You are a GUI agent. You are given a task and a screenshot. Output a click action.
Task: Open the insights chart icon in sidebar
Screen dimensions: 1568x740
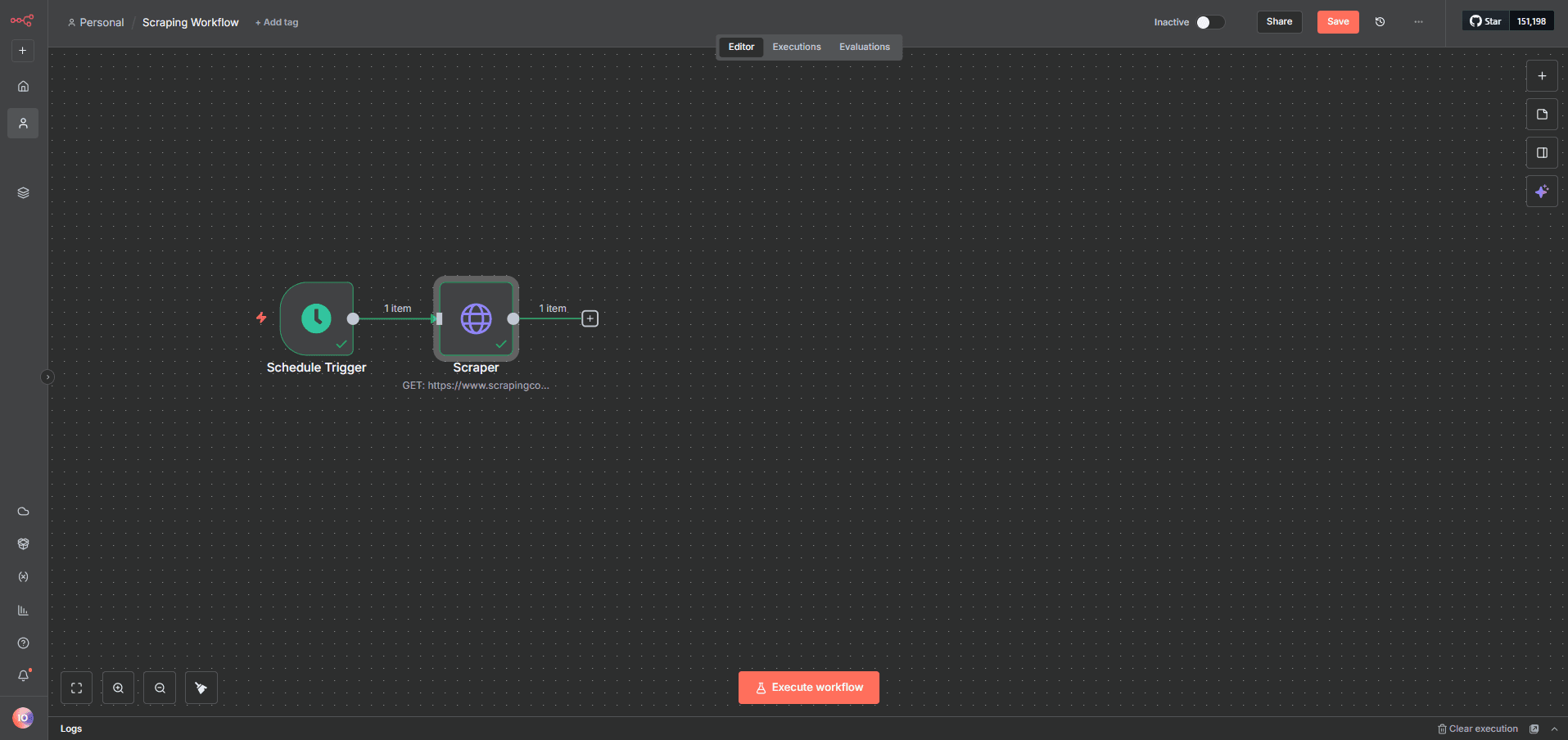[23, 611]
